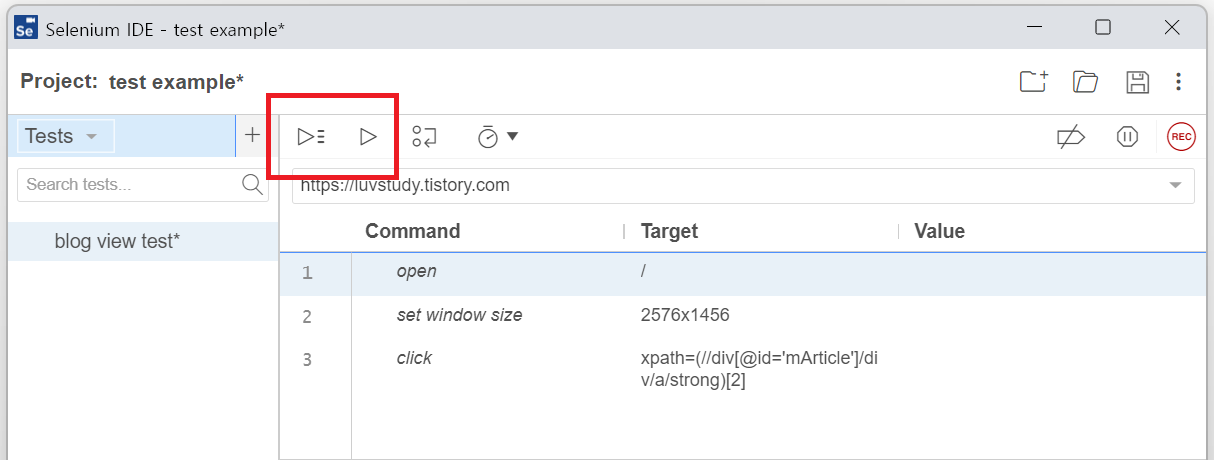The height and width of the screenshot is (460, 1214).
Task: Step over the current command
Action: [425, 137]
